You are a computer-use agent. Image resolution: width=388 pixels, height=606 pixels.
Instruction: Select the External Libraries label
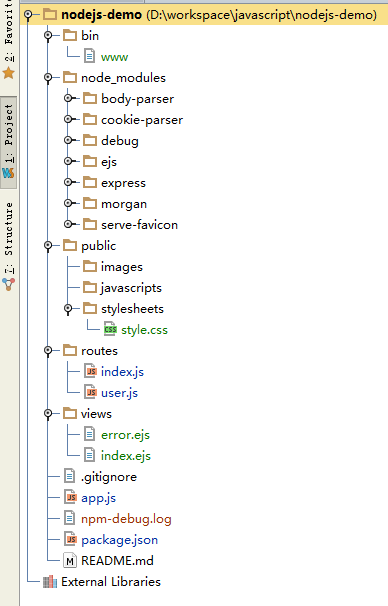111,582
